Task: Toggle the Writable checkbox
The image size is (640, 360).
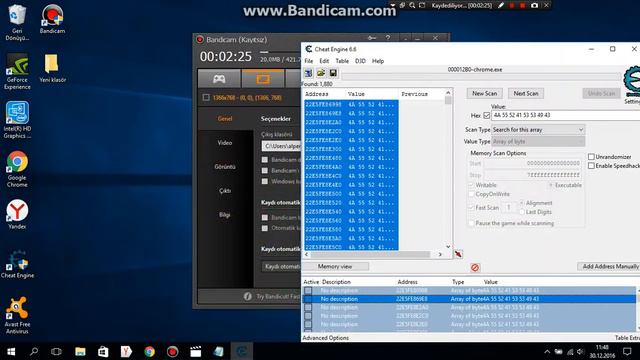Action: 471,185
